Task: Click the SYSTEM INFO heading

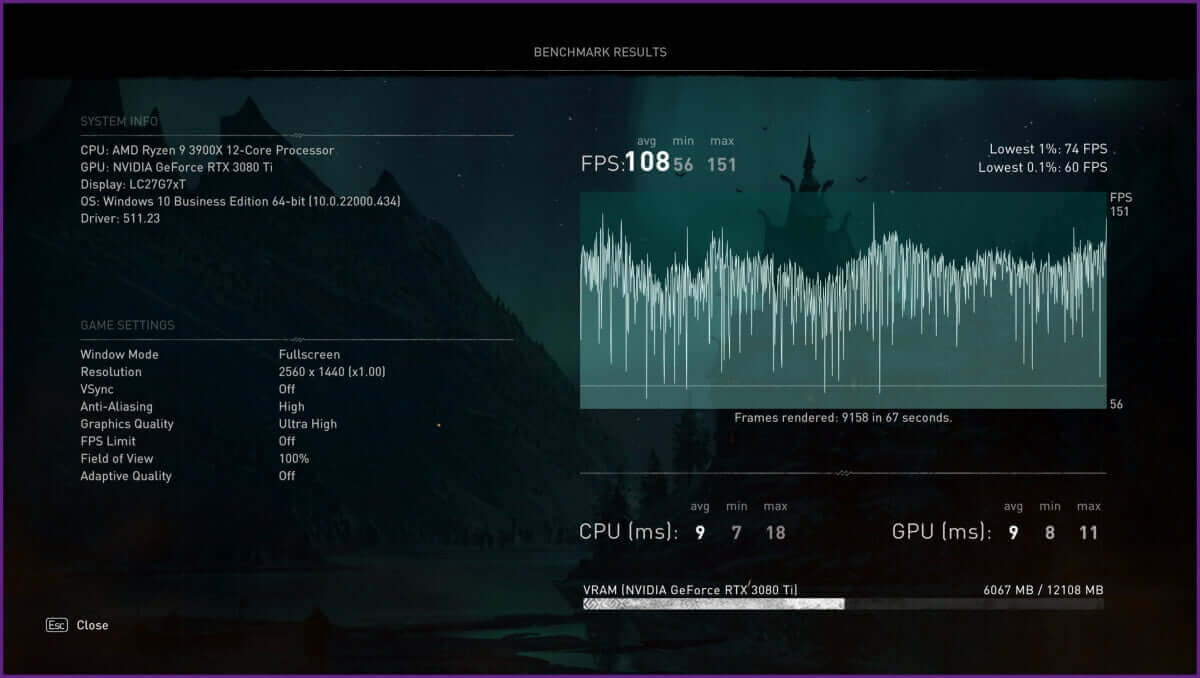Action: click(119, 122)
